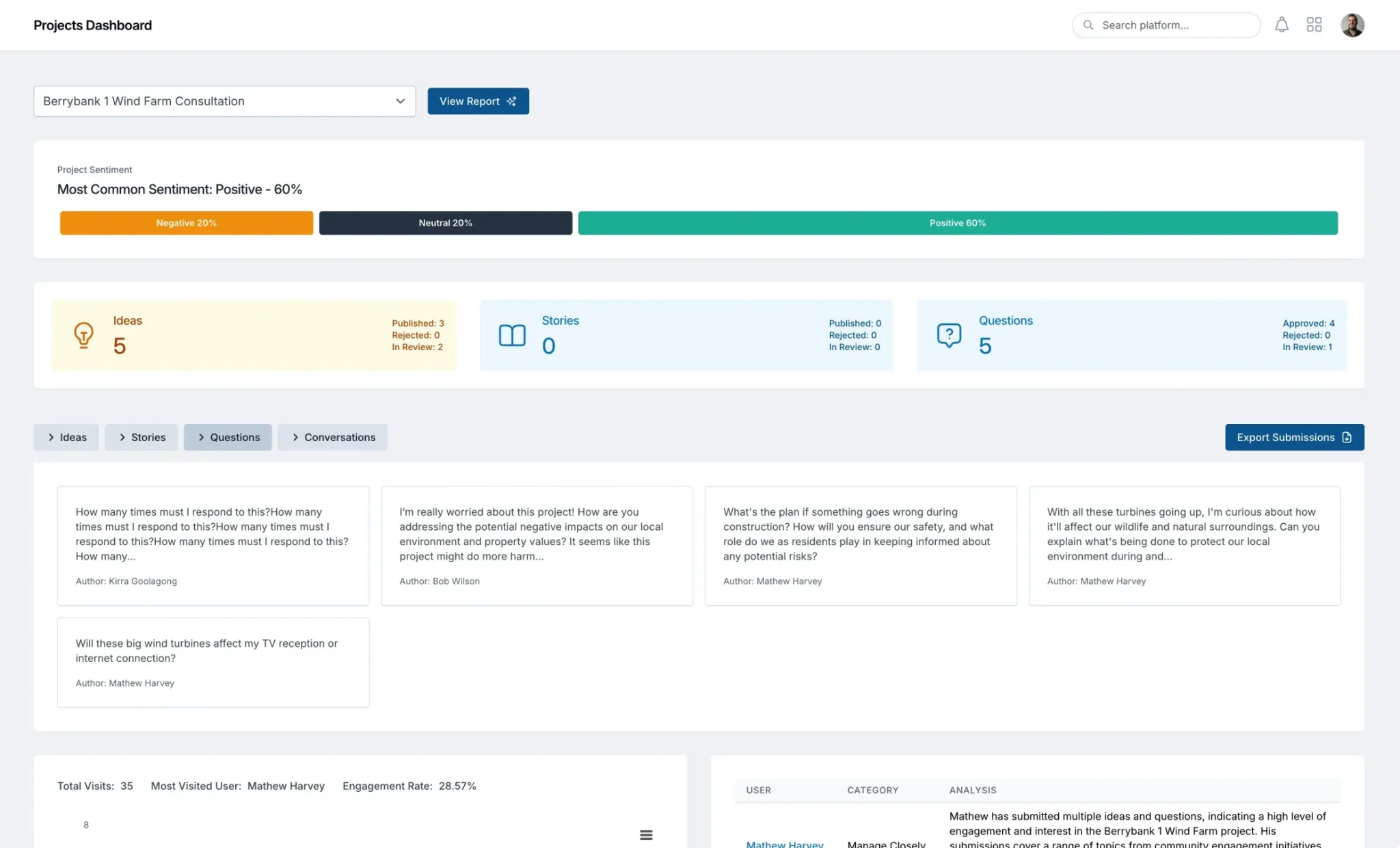
Task: Click the Export Submissions button
Action: click(x=1294, y=438)
